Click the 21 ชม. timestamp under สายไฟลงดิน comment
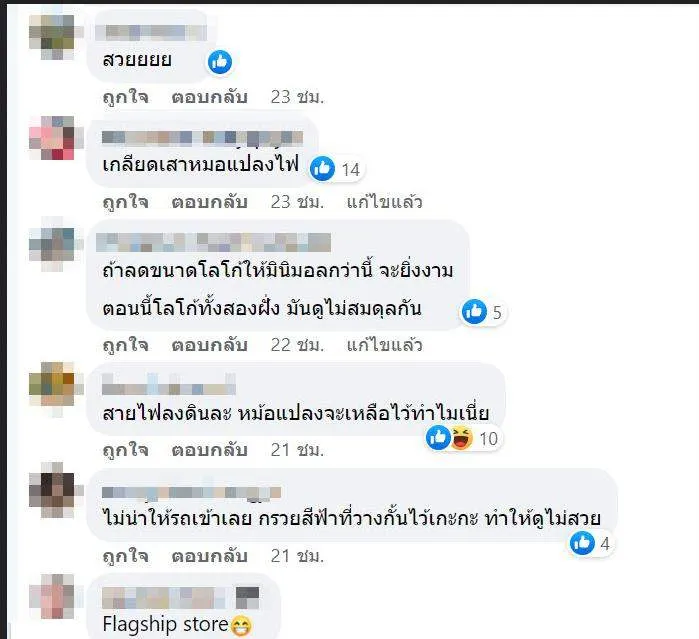The width and height of the screenshot is (699, 639). point(297,450)
